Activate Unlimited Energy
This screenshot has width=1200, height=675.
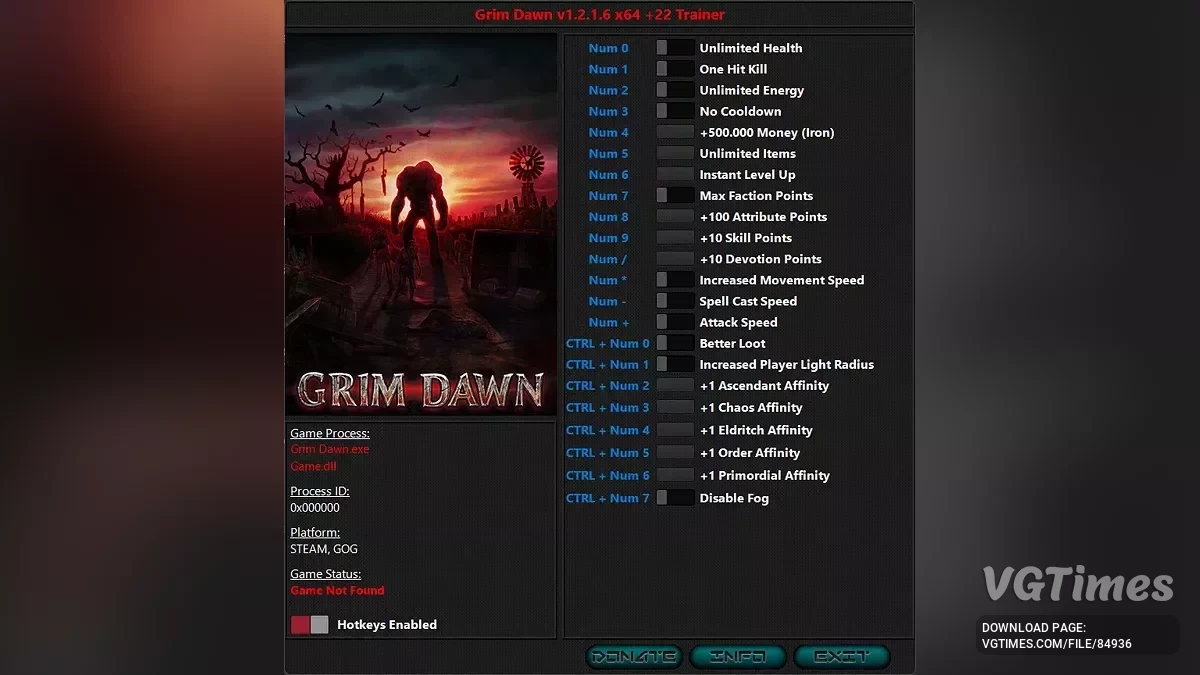tap(674, 90)
